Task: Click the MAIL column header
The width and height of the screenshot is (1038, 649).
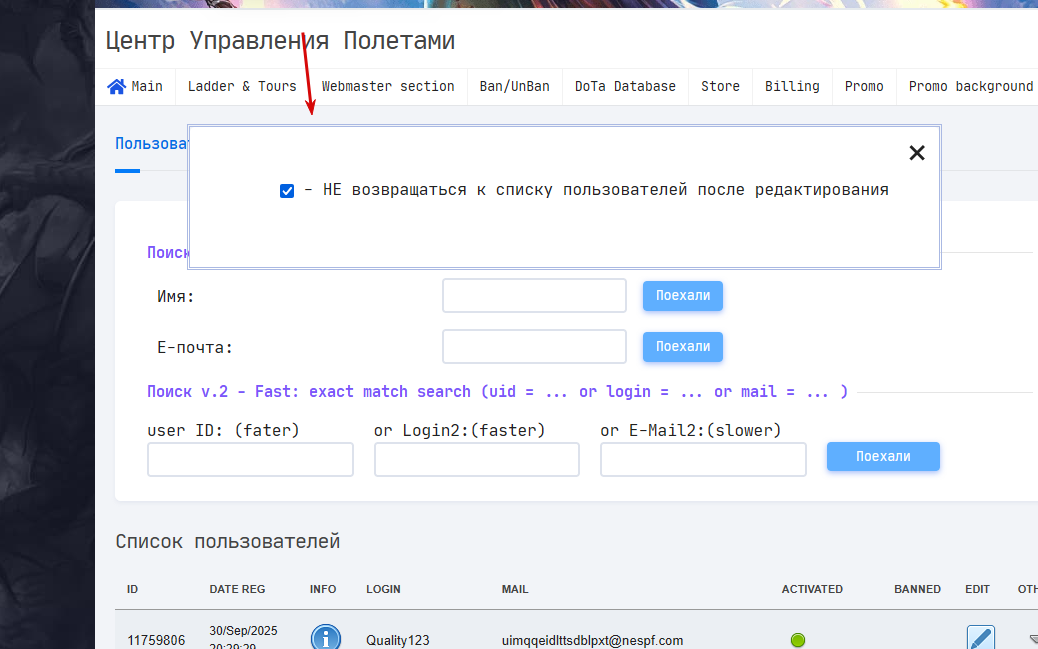Action: coord(515,589)
